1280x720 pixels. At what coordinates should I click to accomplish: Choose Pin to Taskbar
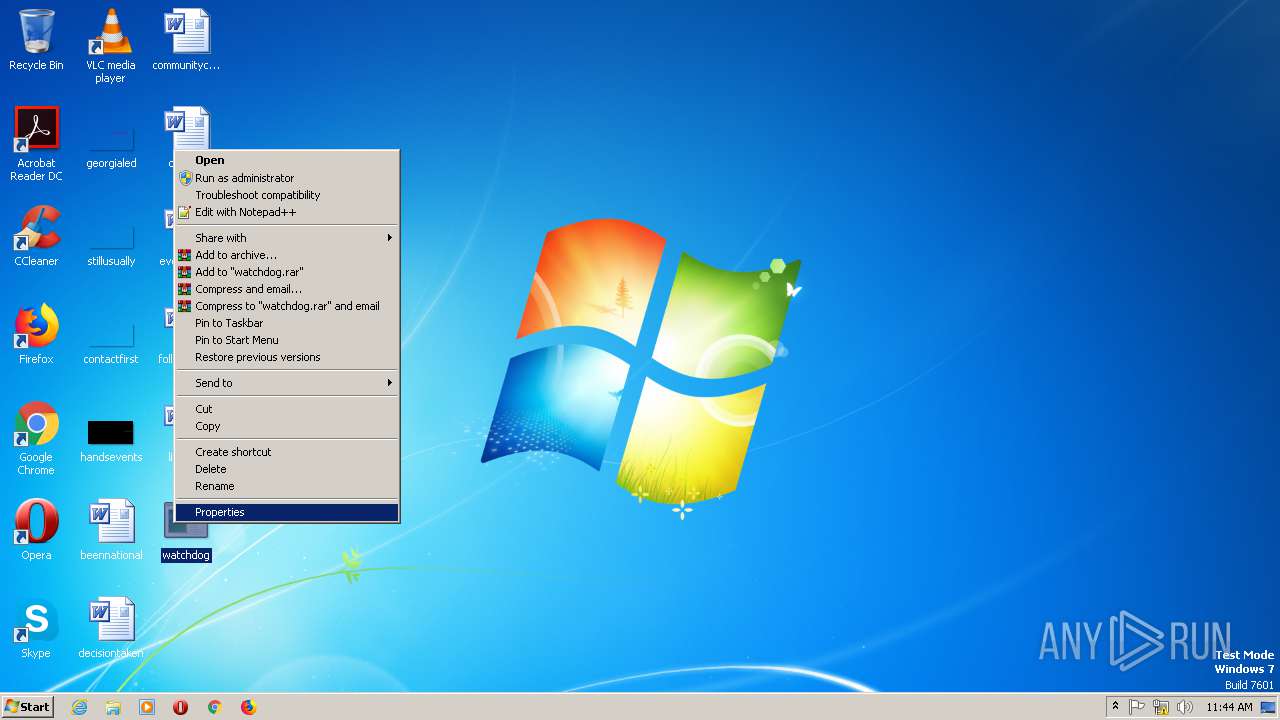287,323
